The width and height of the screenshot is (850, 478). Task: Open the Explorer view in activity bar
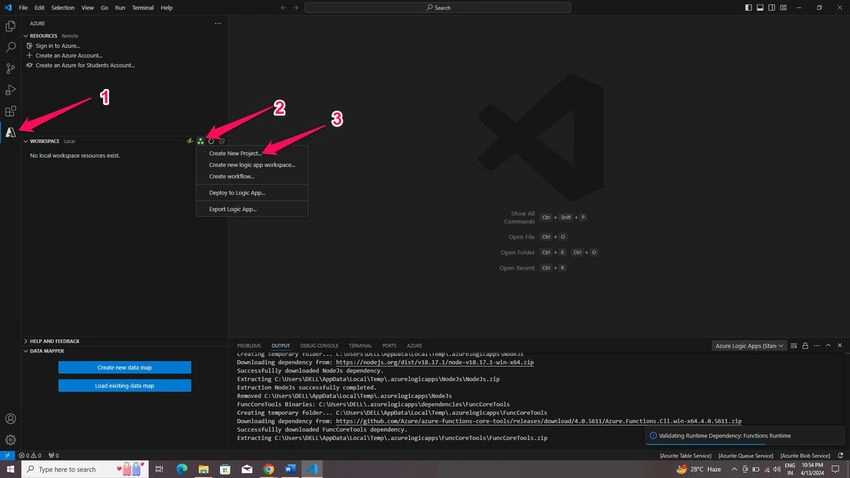[x=10, y=26]
